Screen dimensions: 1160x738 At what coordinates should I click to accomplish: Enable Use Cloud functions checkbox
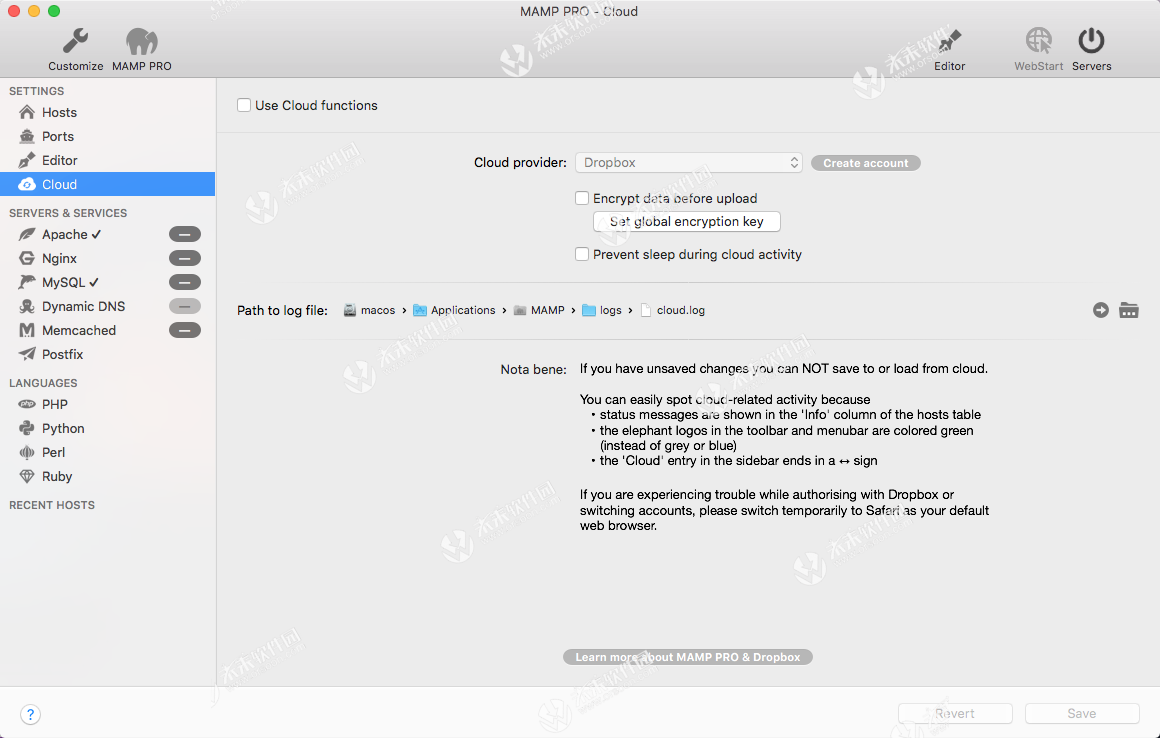tap(244, 105)
